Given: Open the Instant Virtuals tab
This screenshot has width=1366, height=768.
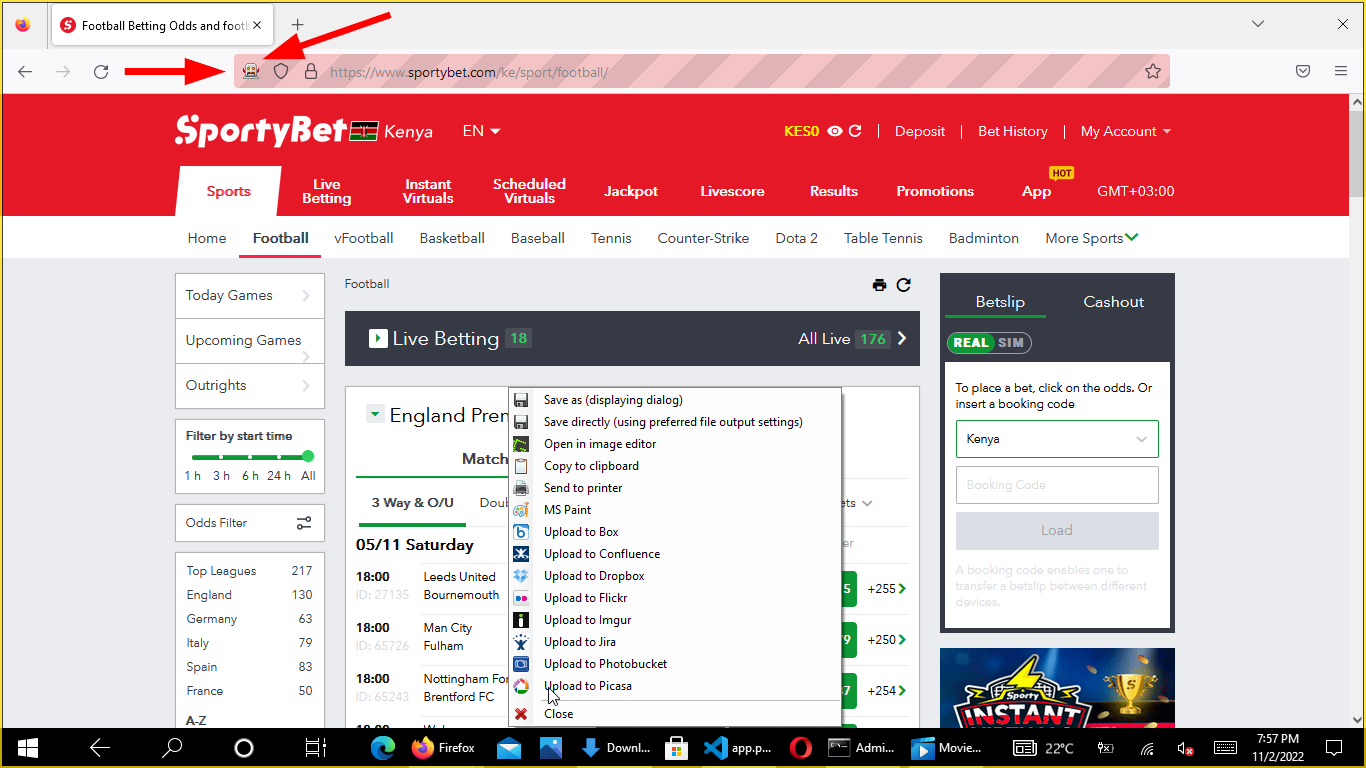Looking at the screenshot, I should tap(428, 191).
